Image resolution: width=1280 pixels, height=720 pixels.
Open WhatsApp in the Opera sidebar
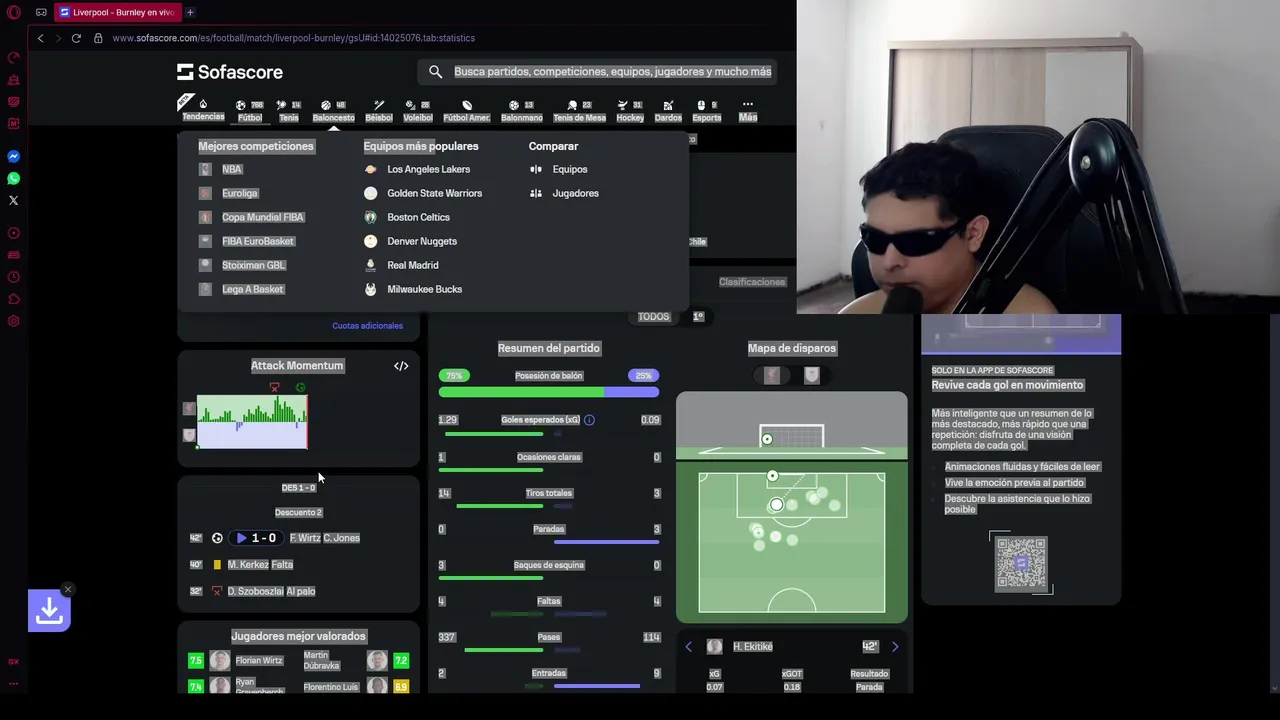[x=14, y=178]
